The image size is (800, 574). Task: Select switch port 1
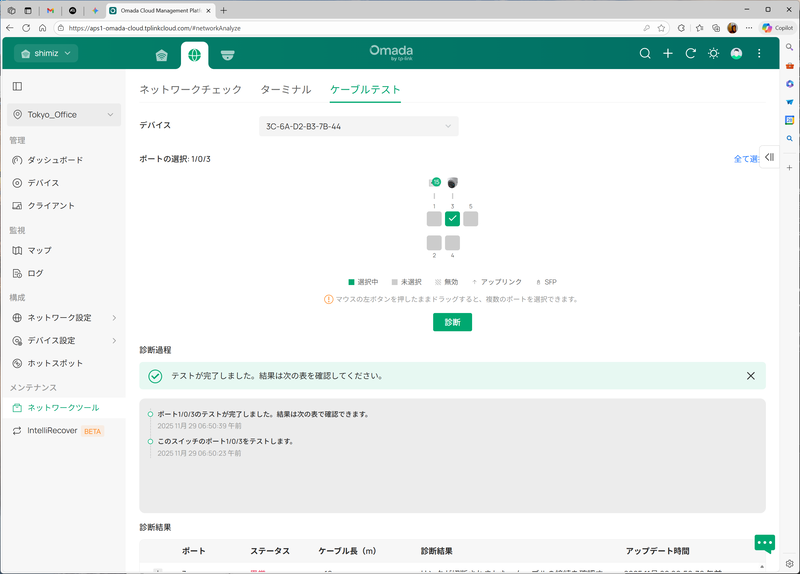434,219
